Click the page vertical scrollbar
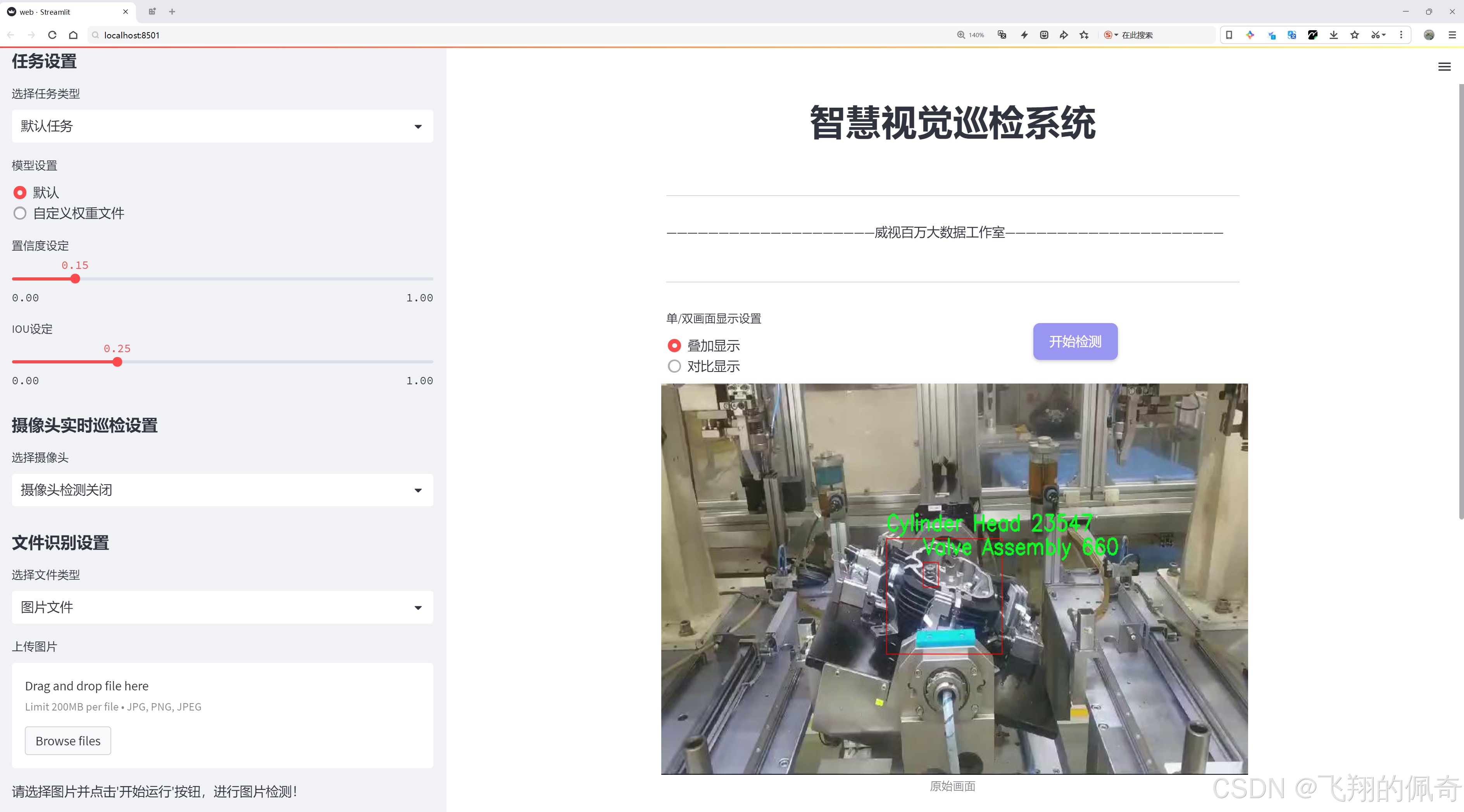 pyautogui.click(x=1461, y=301)
